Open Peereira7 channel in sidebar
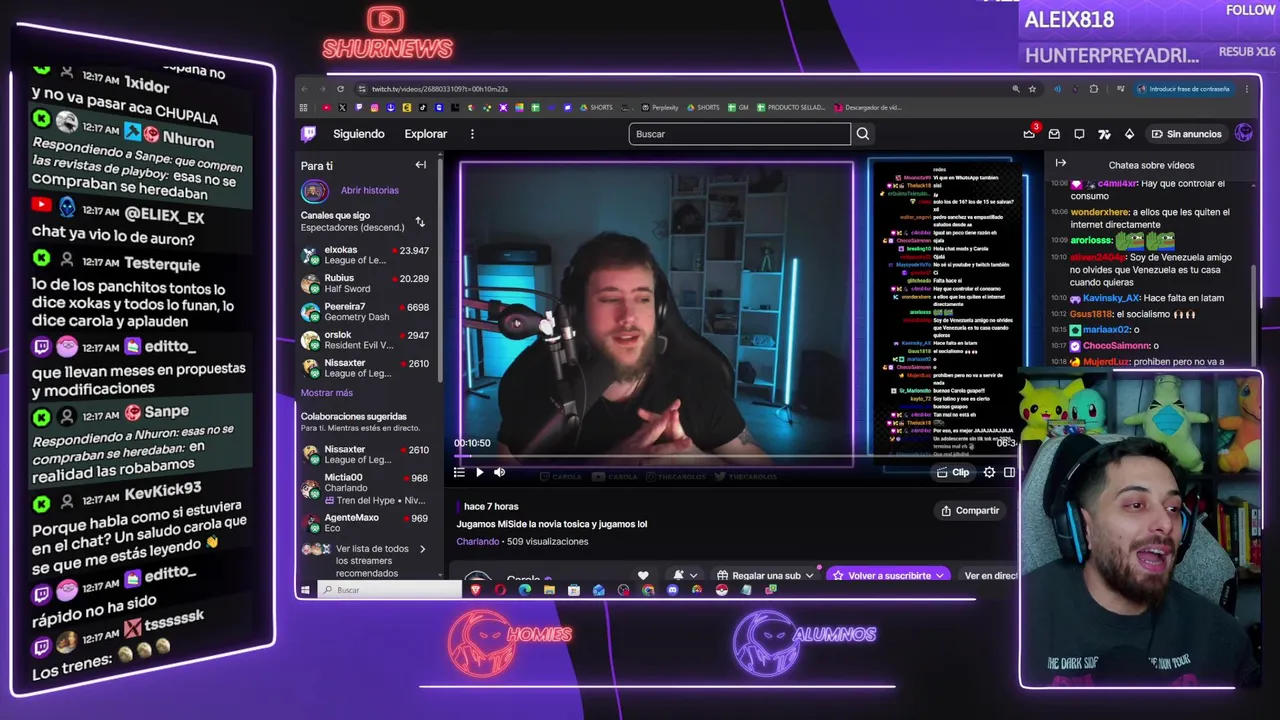This screenshot has height=720, width=1280. point(365,311)
